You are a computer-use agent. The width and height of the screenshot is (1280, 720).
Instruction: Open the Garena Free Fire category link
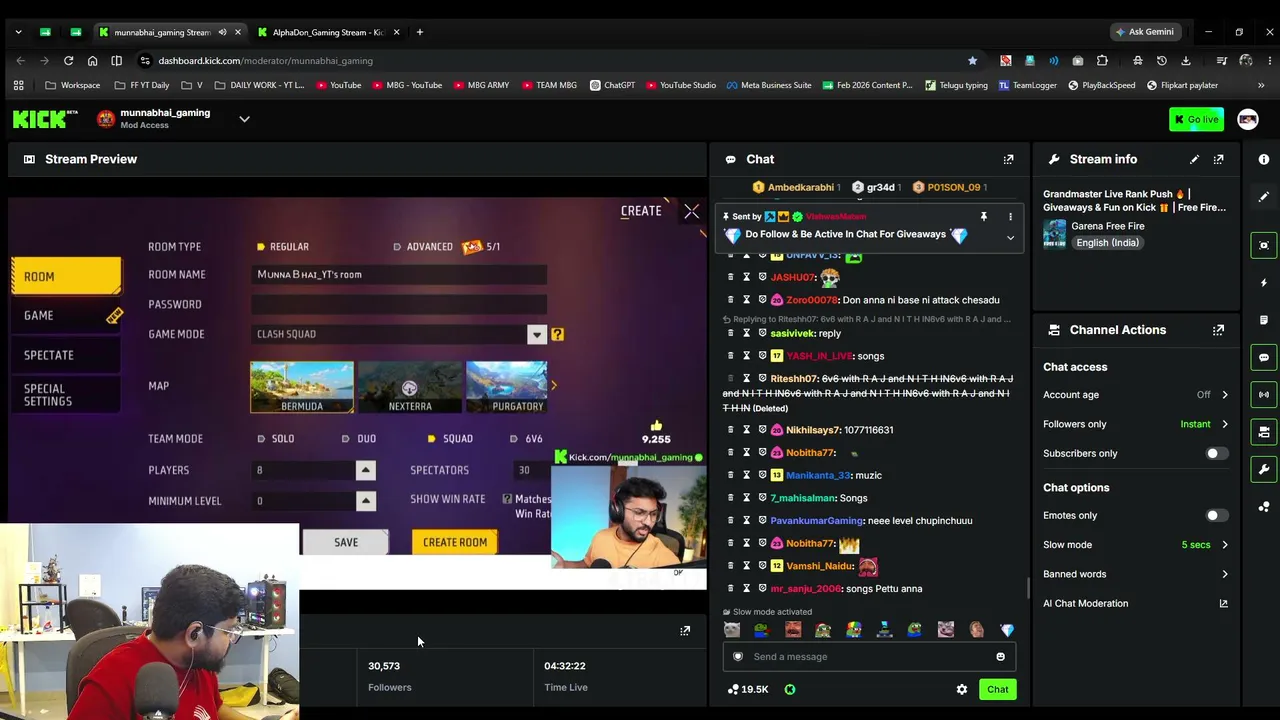[1108, 226]
